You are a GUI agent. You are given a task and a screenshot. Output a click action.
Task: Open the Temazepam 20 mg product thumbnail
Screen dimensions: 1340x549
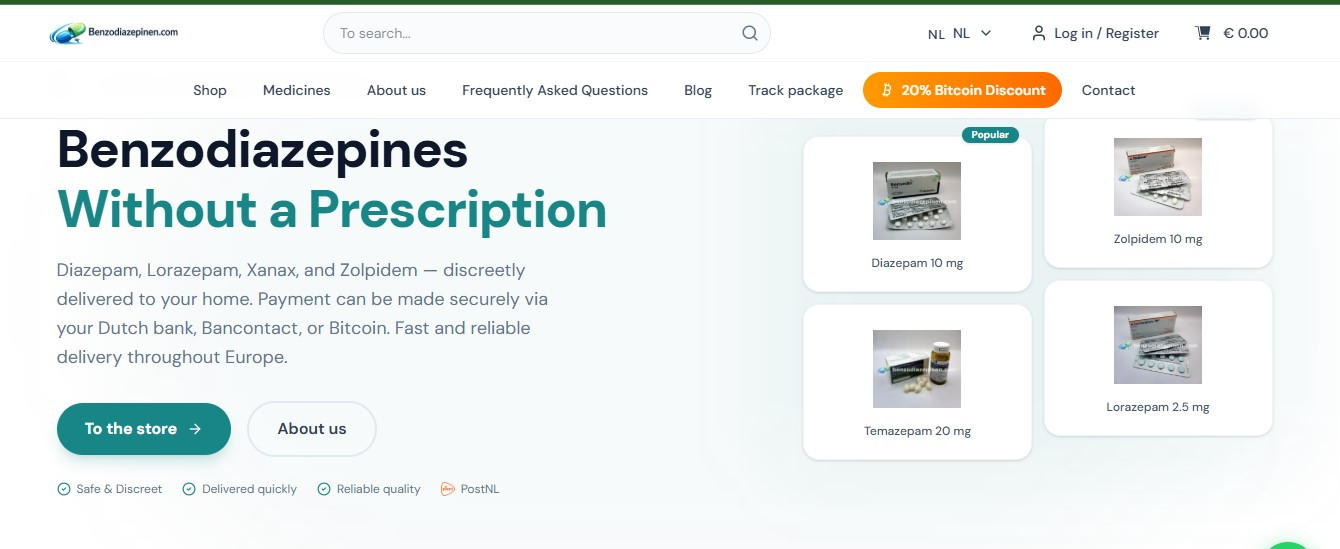917,369
